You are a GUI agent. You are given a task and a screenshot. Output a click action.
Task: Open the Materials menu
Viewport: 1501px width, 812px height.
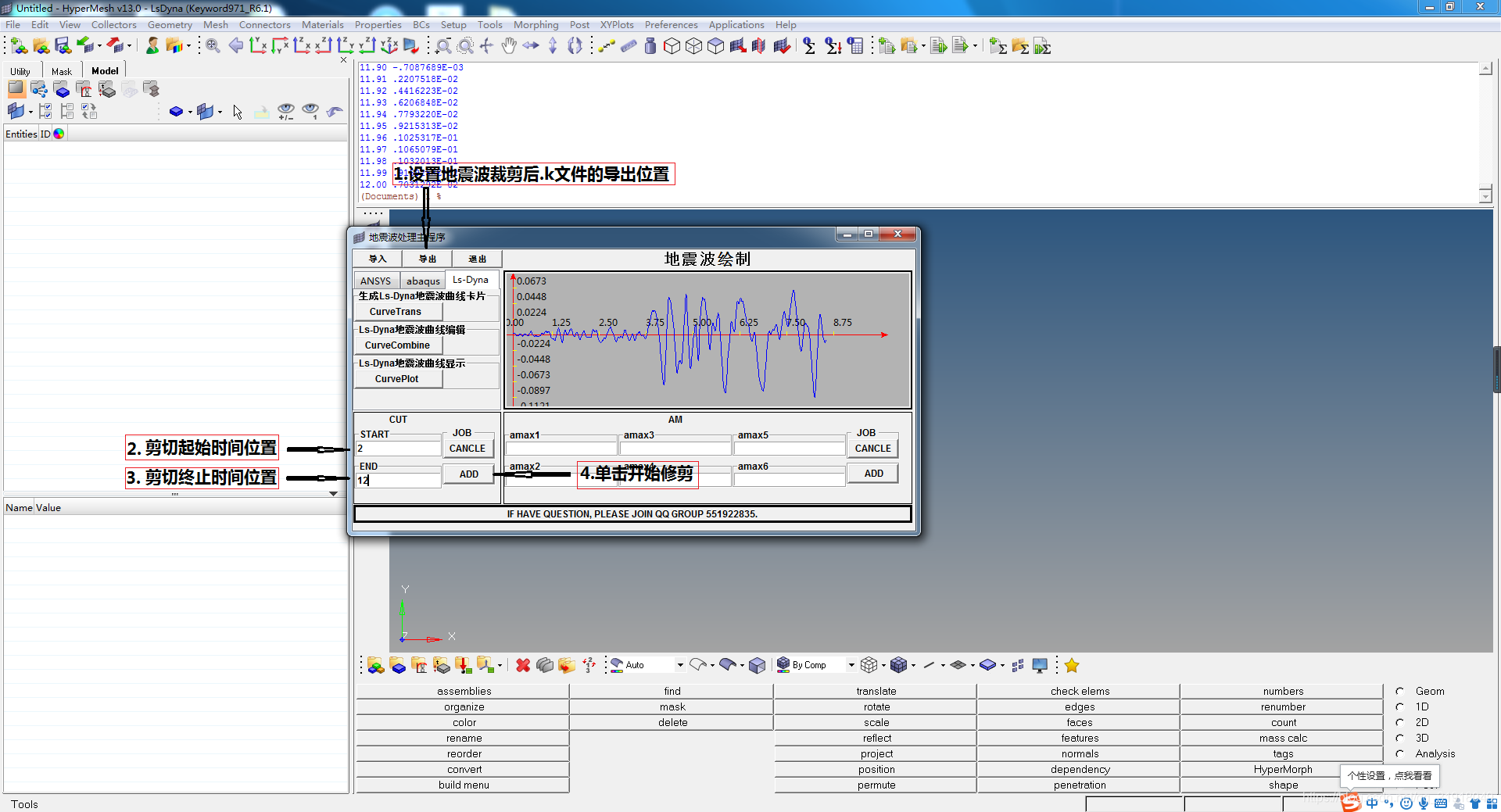(x=322, y=24)
